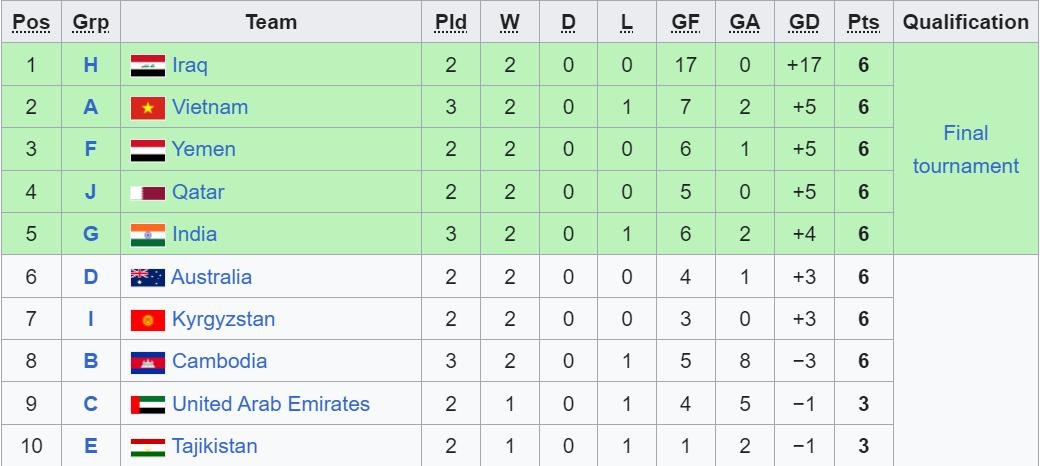Follow the Final tournament link
The width and height of the screenshot is (1040, 466).
(x=965, y=150)
